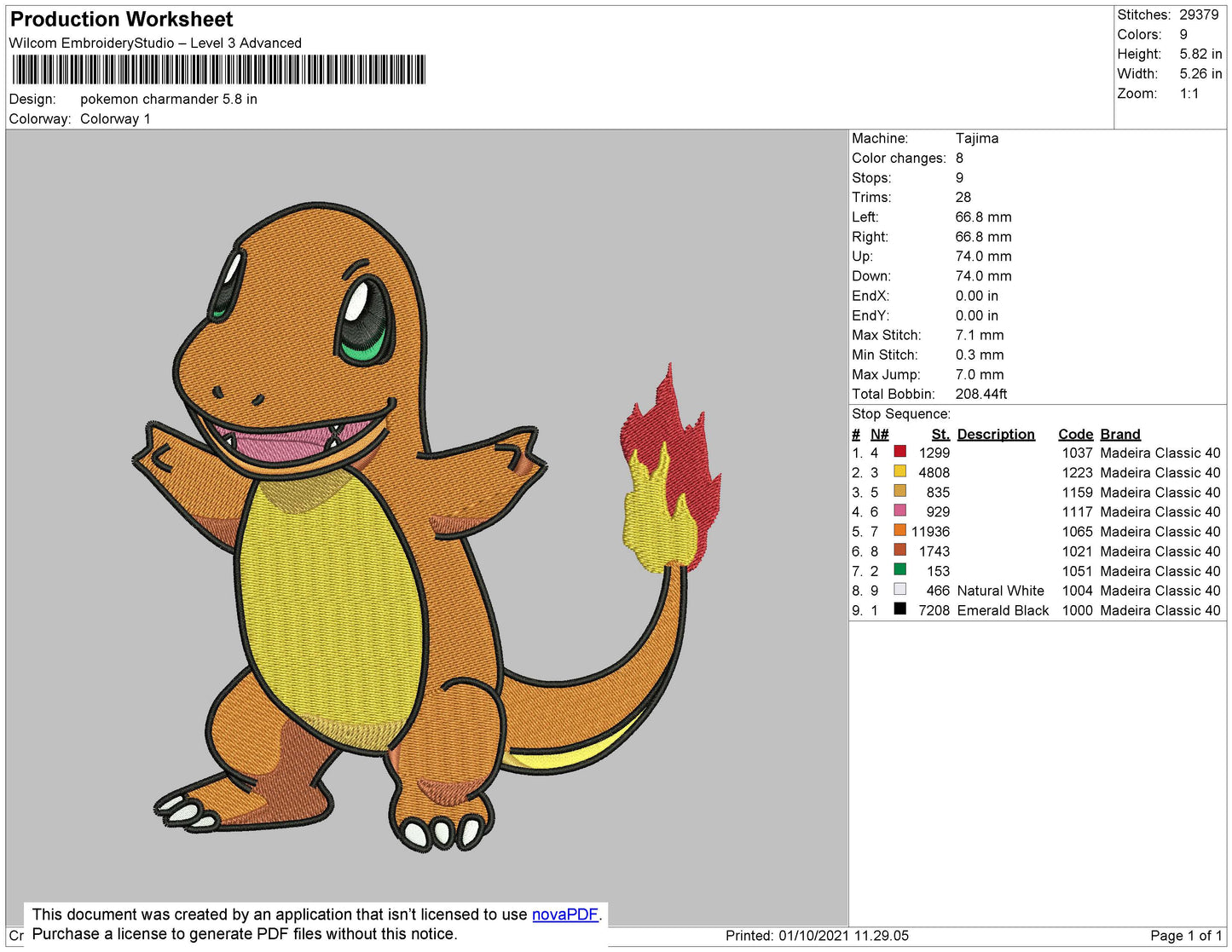The width and height of the screenshot is (1232, 952).
Task: Click the Width value 5.26 in
Action: coord(1200,73)
